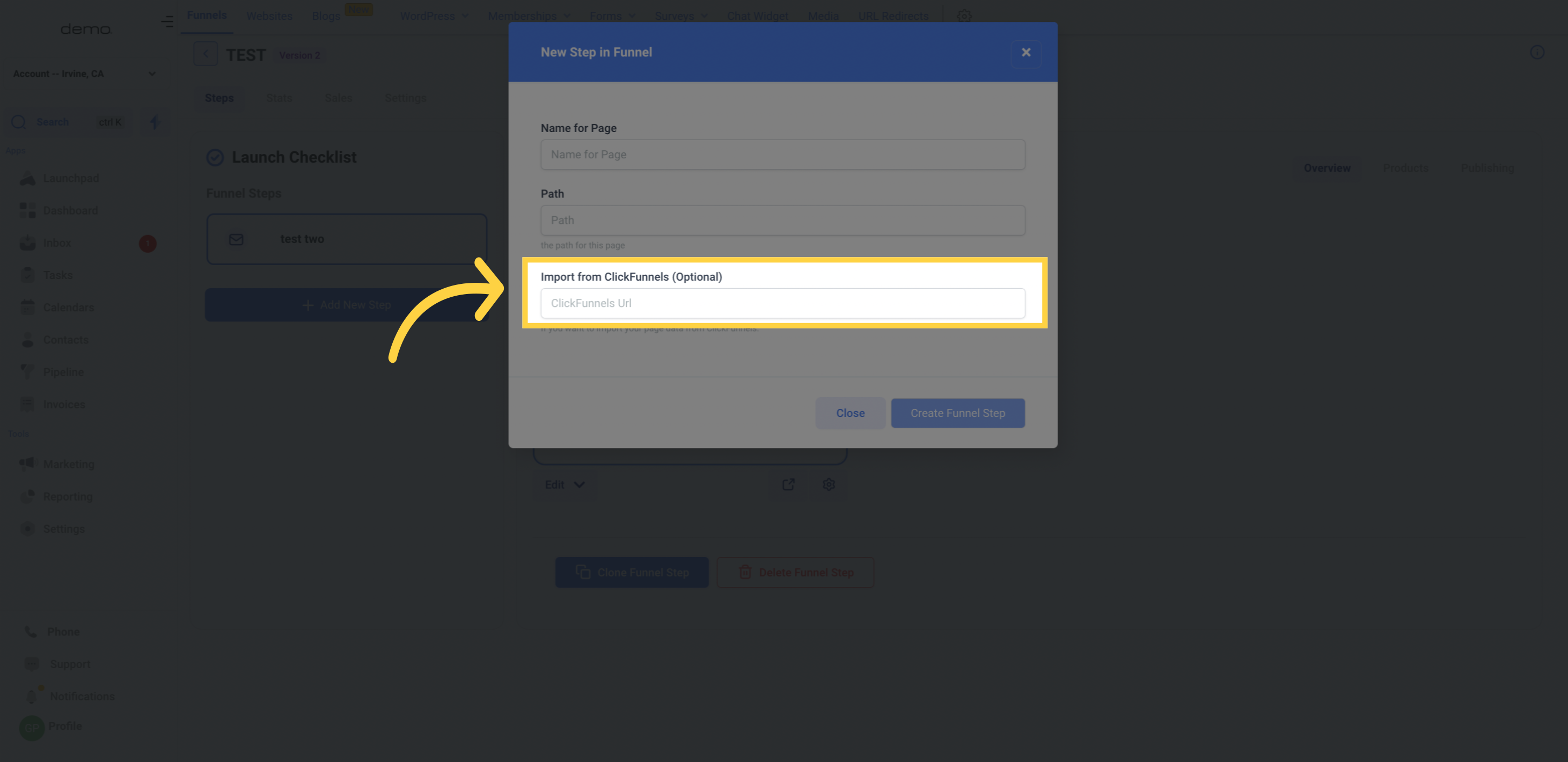
Task: Click the ClickFunnels URL import field
Action: click(x=782, y=303)
